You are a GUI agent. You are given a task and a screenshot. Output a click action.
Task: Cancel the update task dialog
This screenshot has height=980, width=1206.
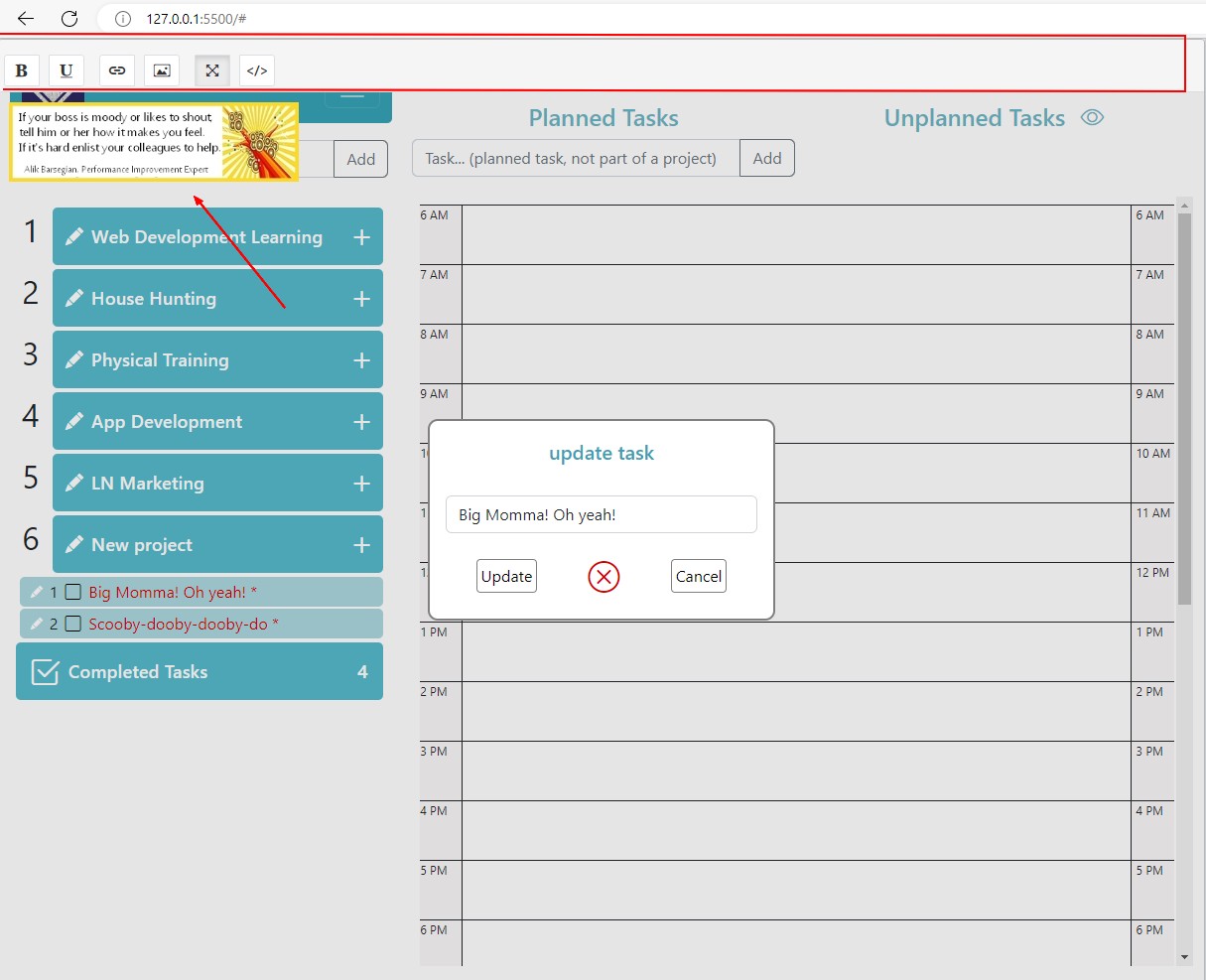pyautogui.click(x=698, y=576)
